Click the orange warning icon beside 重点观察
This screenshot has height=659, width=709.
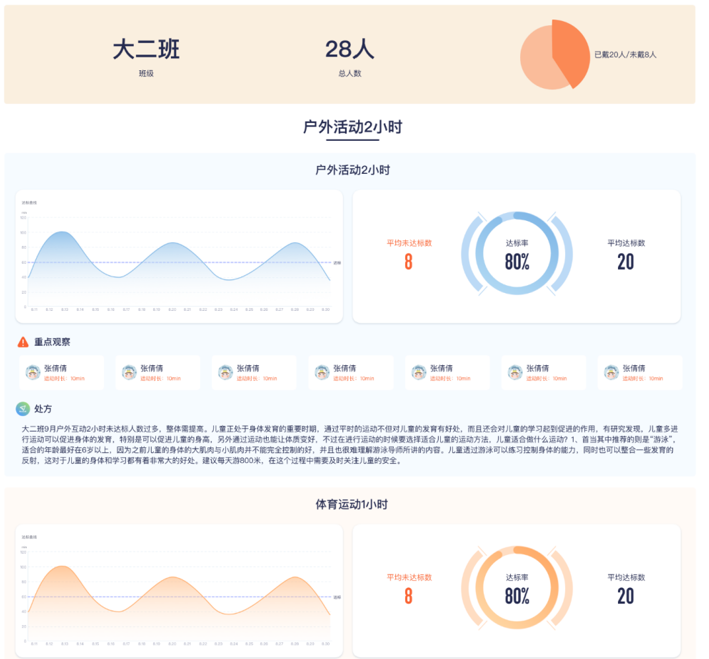click(23, 342)
